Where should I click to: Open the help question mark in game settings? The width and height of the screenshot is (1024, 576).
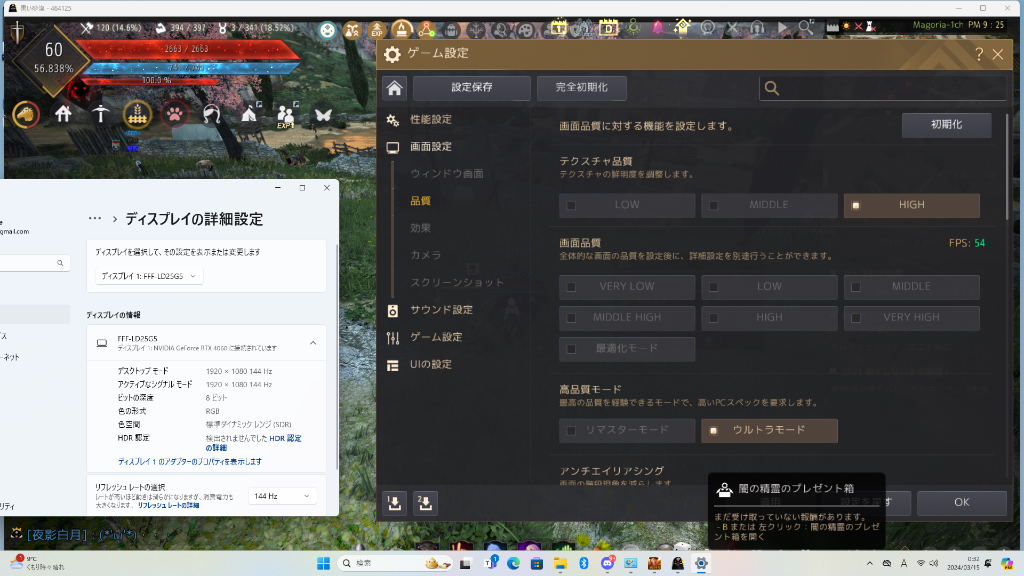pyautogui.click(x=978, y=54)
